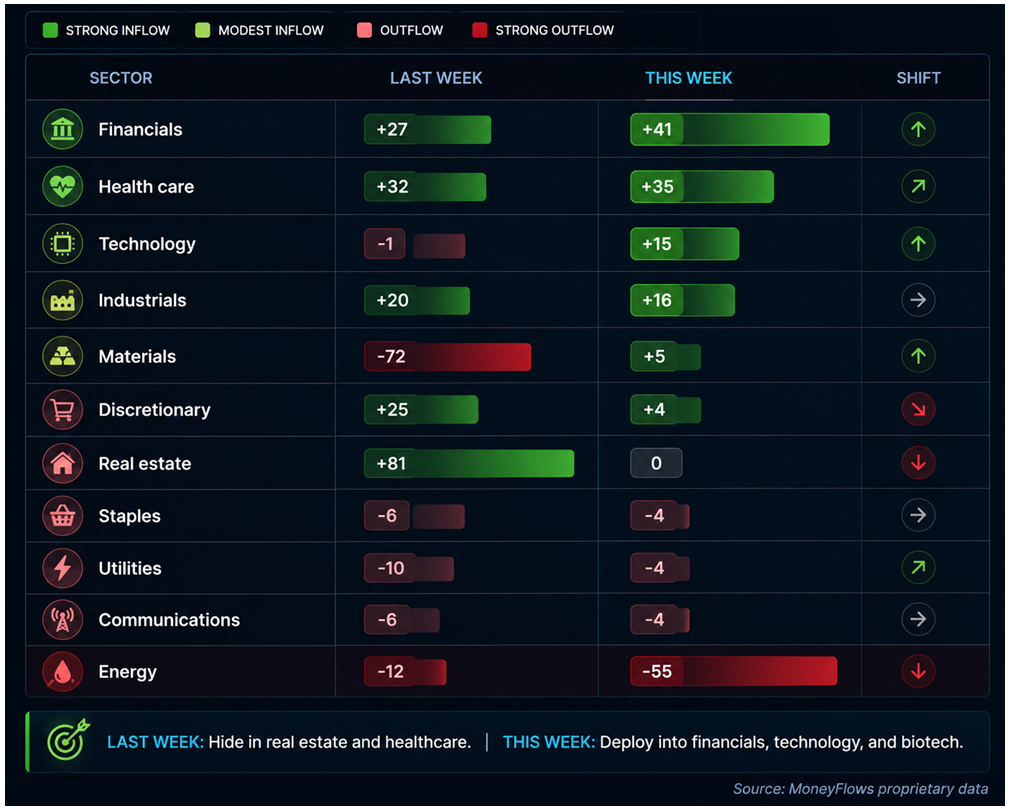
Task: Click Real estate this week 0 value
Action: tap(656, 463)
